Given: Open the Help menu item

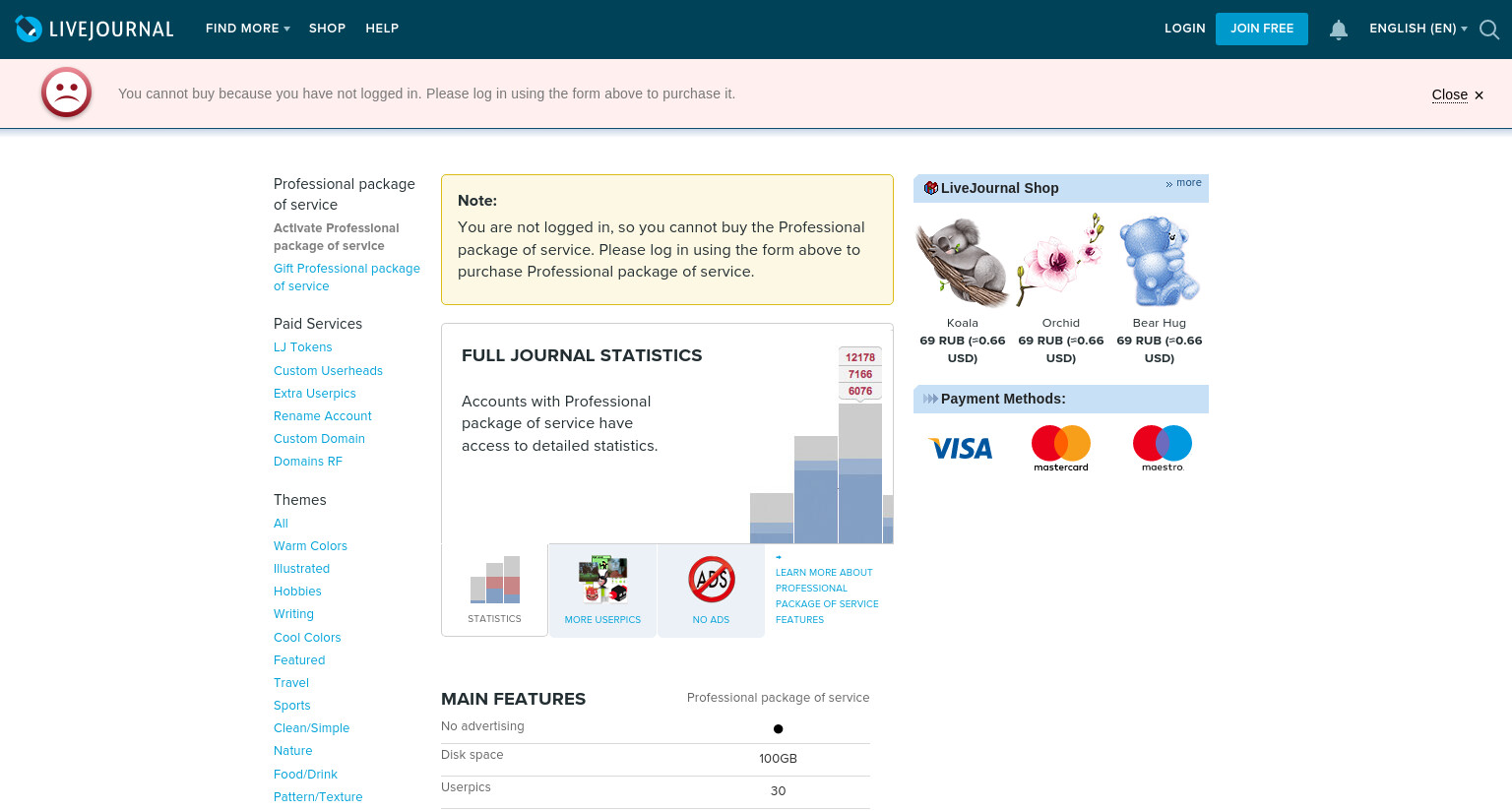Looking at the screenshot, I should [382, 29].
